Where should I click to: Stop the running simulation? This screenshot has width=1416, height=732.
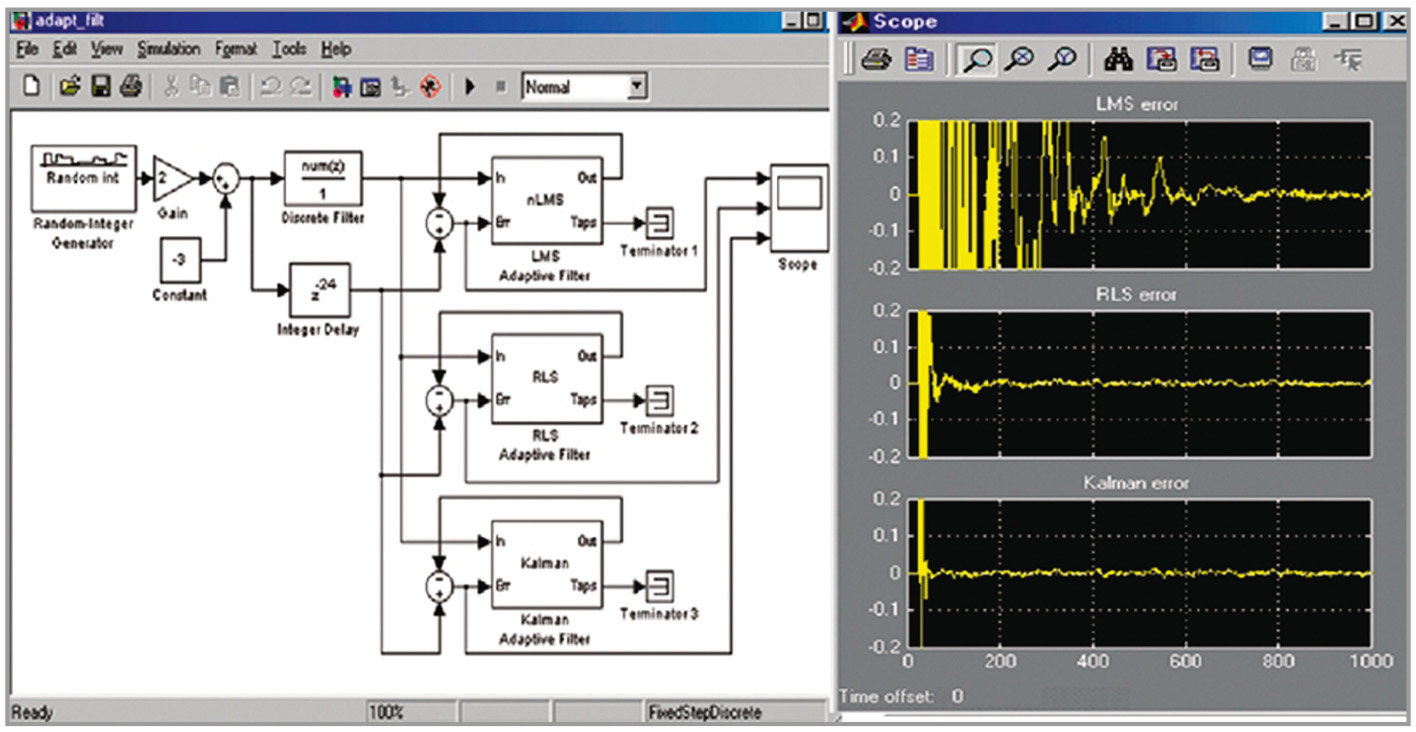point(500,87)
